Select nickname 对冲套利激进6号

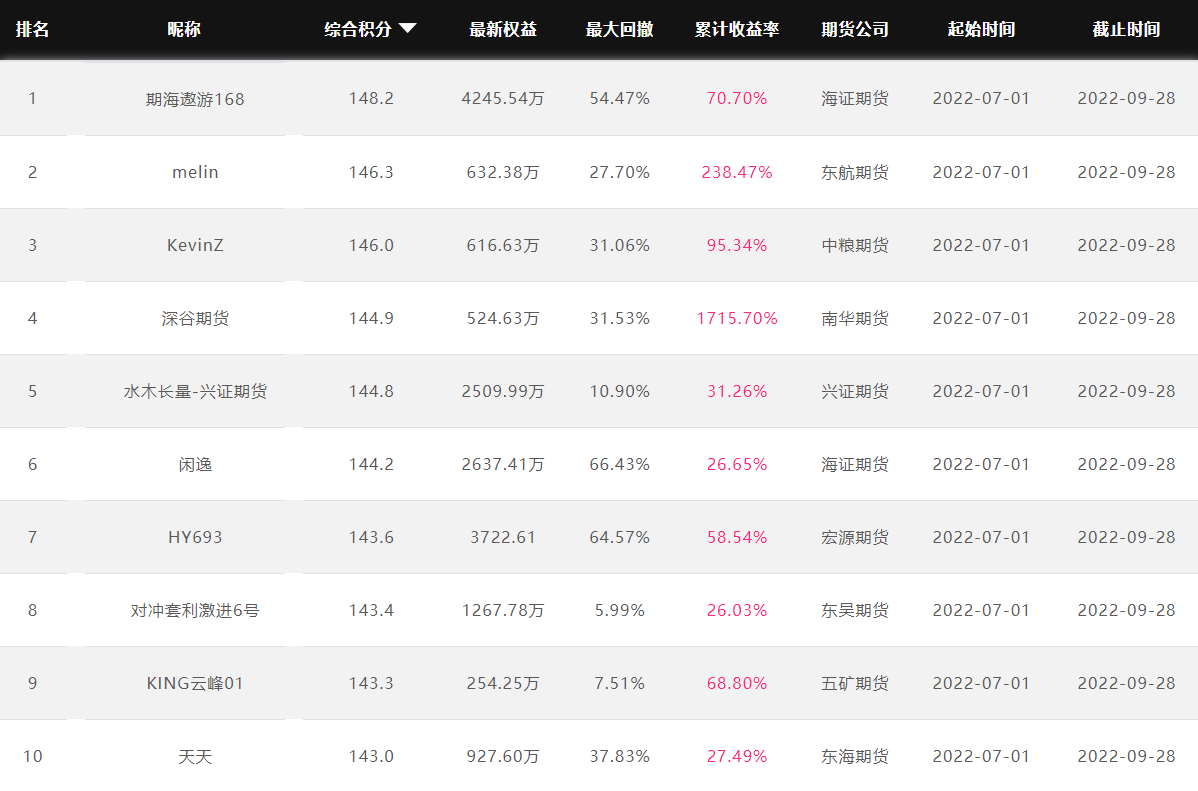tap(195, 610)
